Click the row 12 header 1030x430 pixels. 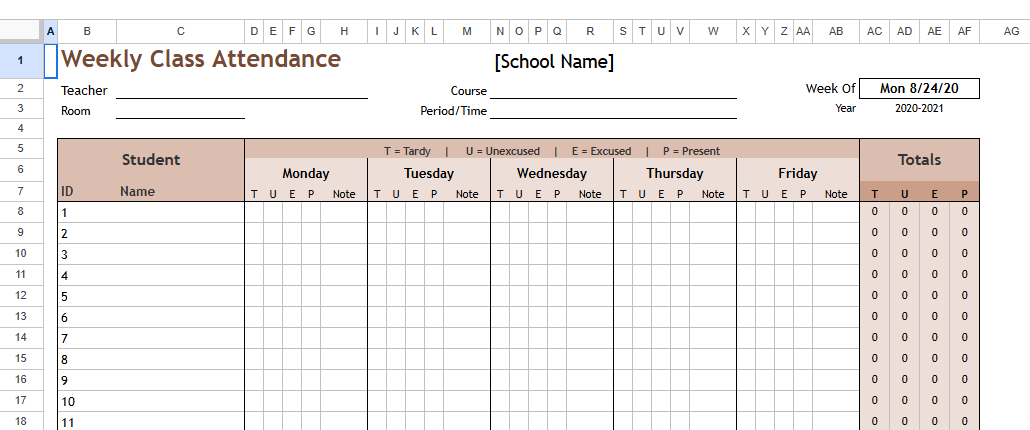(x=21, y=296)
